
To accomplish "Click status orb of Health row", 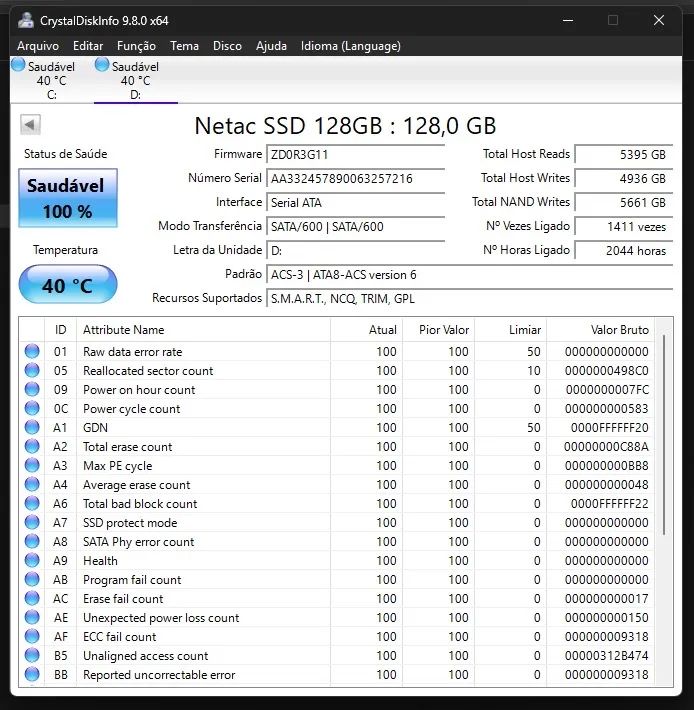I will click(x=32, y=561).
